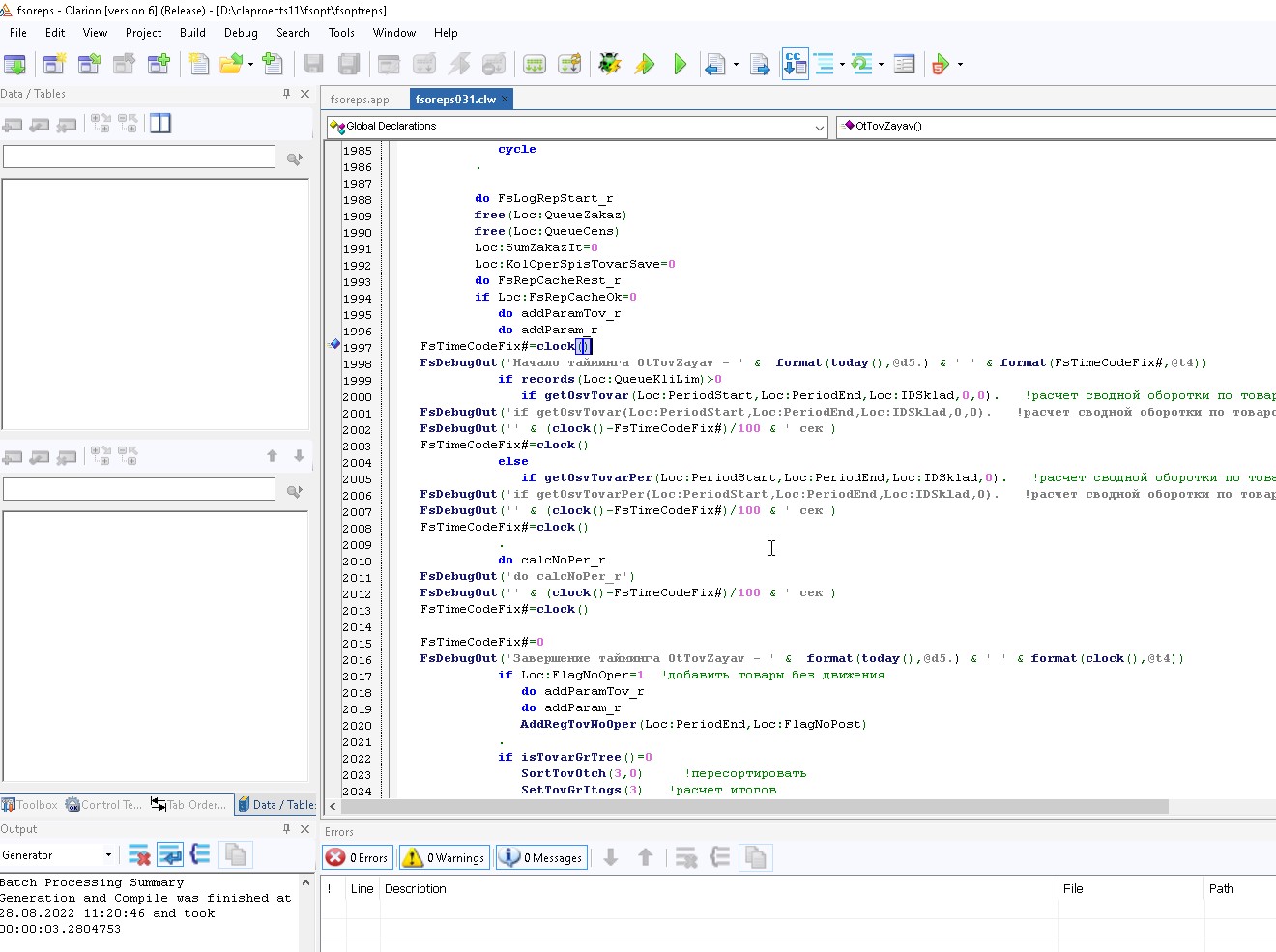Open the Generator output source dropdown
The image size is (1276, 952).
[x=108, y=855]
